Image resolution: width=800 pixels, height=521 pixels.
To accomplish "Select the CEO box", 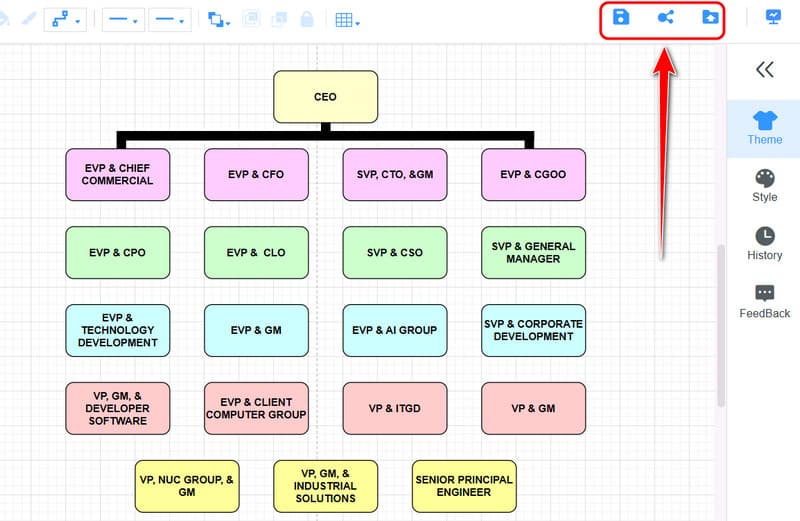I will (x=325, y=97).
